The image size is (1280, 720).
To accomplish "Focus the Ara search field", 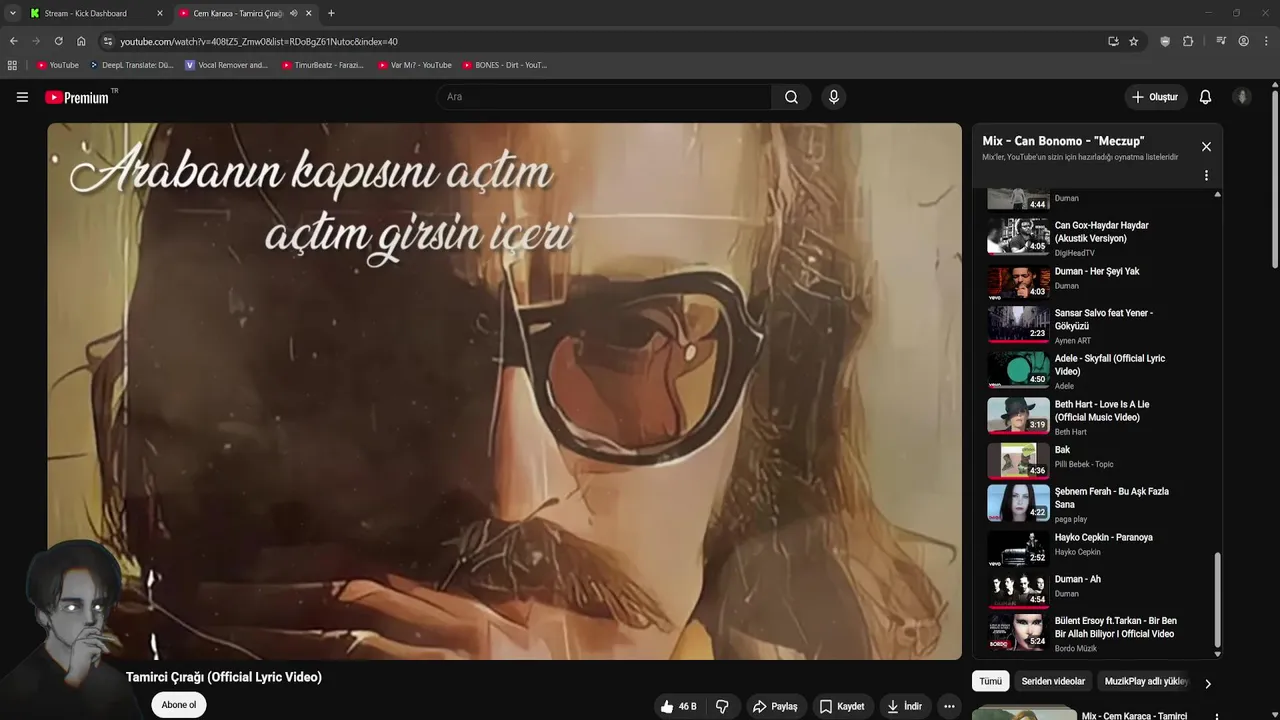I will [x=604, y=97].
